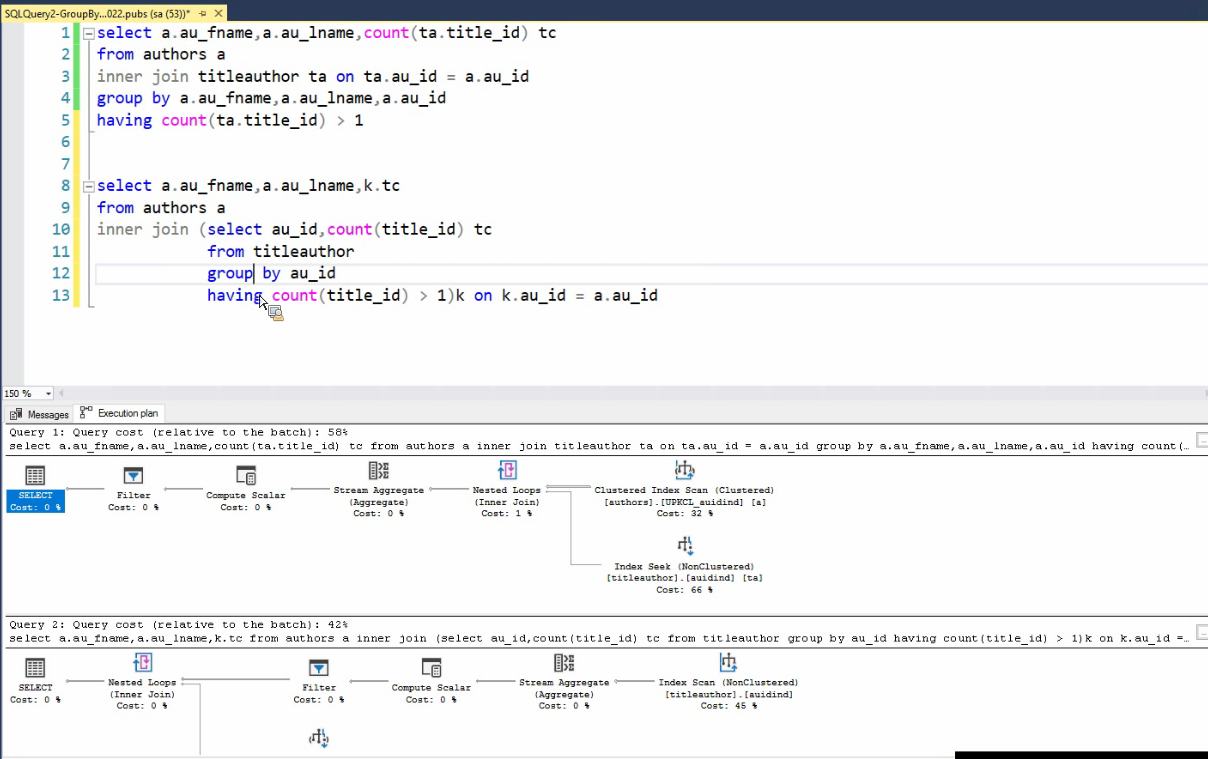Click Nested Loops operator with Cost 1 %
The height and width of the screenshot is (759, 1208).
coord(507,489)
